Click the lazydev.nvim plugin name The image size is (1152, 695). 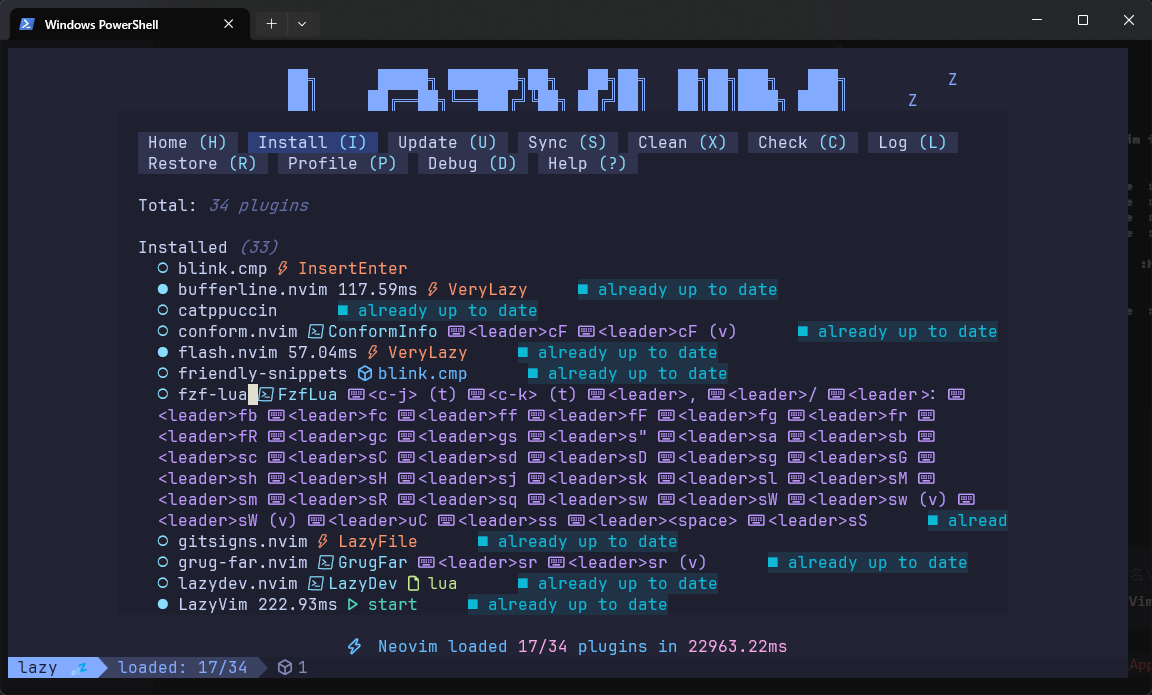click(237, 584)
